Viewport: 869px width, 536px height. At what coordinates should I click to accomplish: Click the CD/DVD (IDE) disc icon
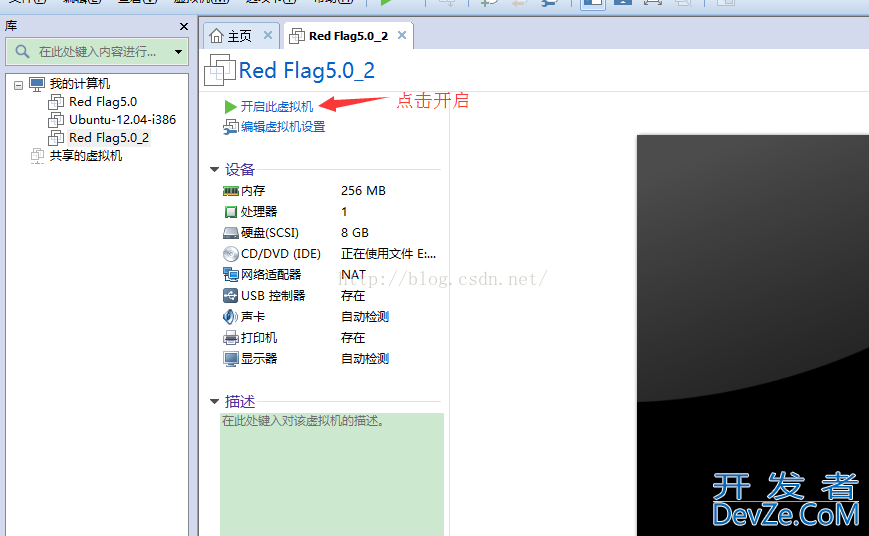231,254
